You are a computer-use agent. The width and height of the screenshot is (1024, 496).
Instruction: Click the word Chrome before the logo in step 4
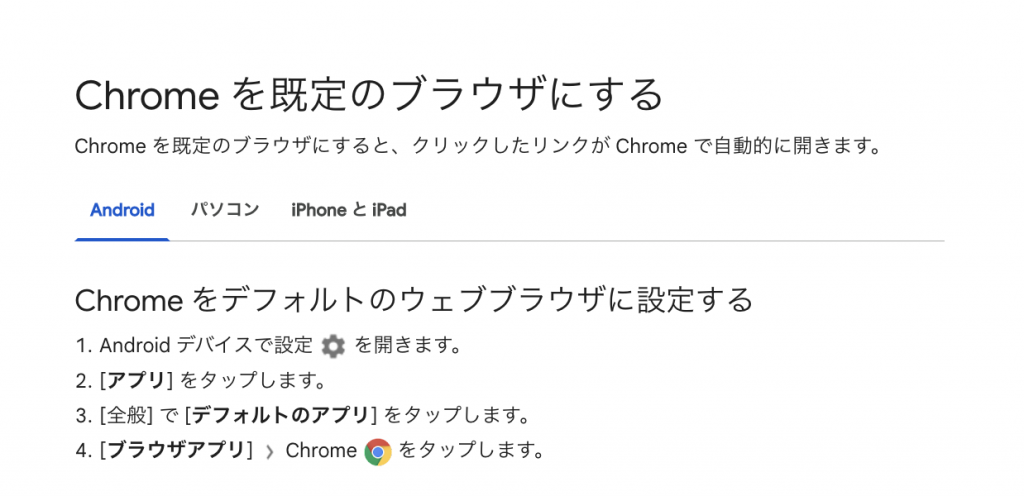pyautogui.click(x=321, y=450)
